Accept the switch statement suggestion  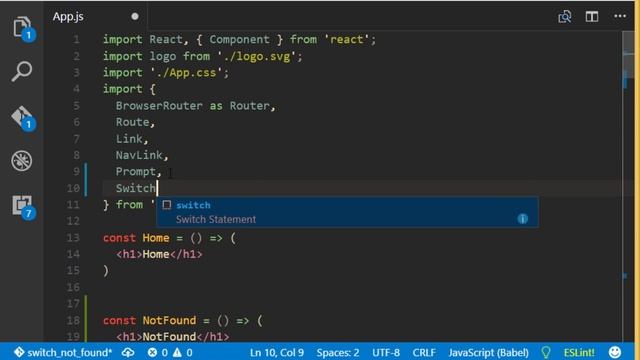point(347,212)
